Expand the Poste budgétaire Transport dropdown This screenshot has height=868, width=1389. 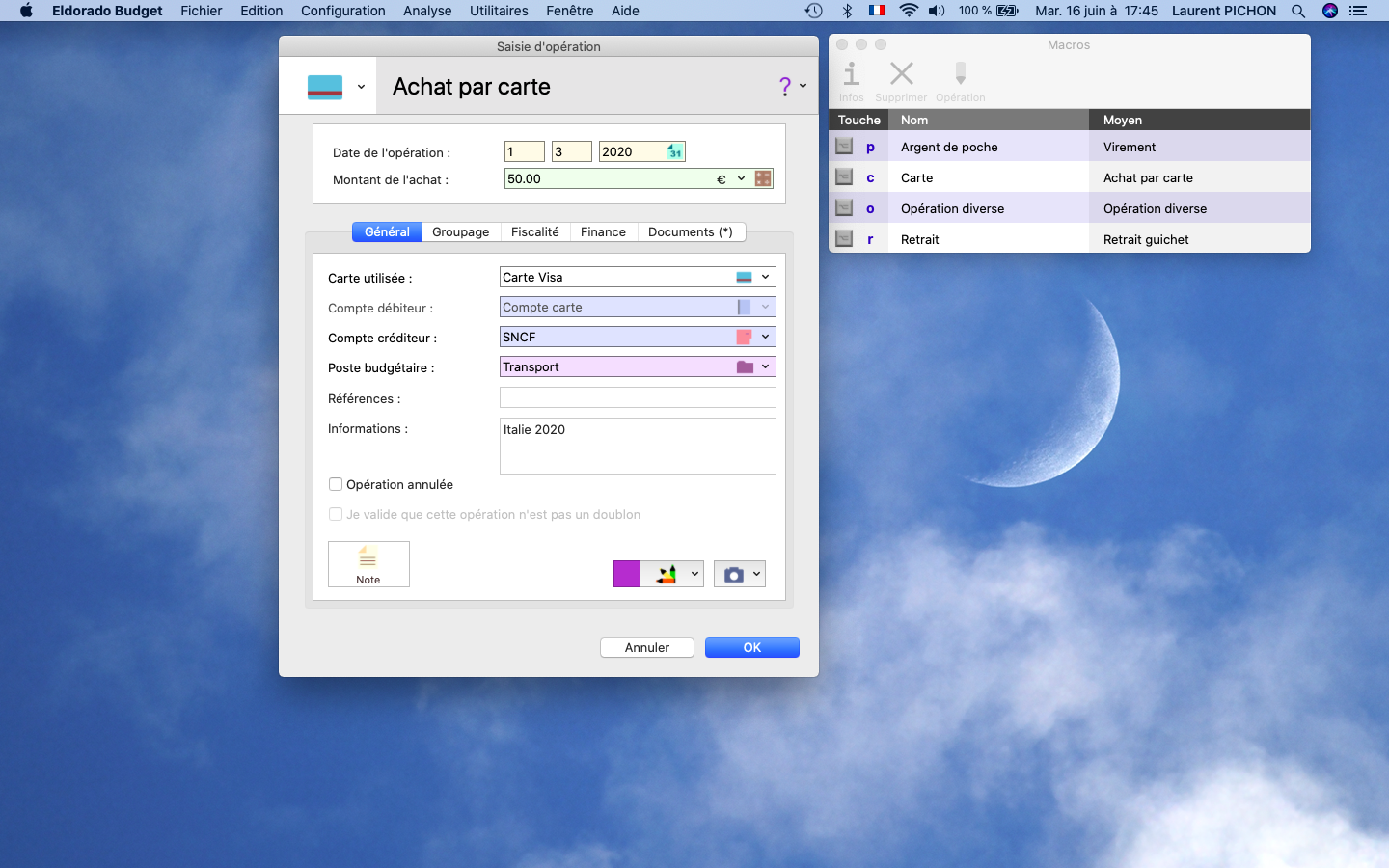[765, 366]
